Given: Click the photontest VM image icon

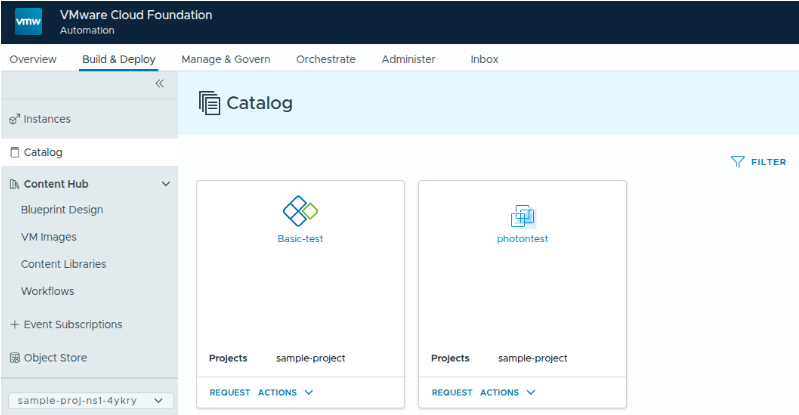Looking at the screenshot, I should click(x=522, y=215).
